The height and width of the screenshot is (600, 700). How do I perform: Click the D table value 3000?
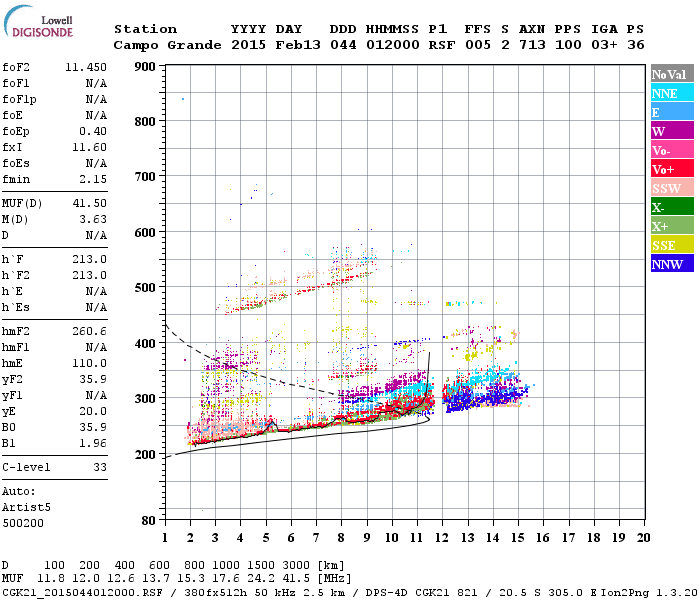296,566
